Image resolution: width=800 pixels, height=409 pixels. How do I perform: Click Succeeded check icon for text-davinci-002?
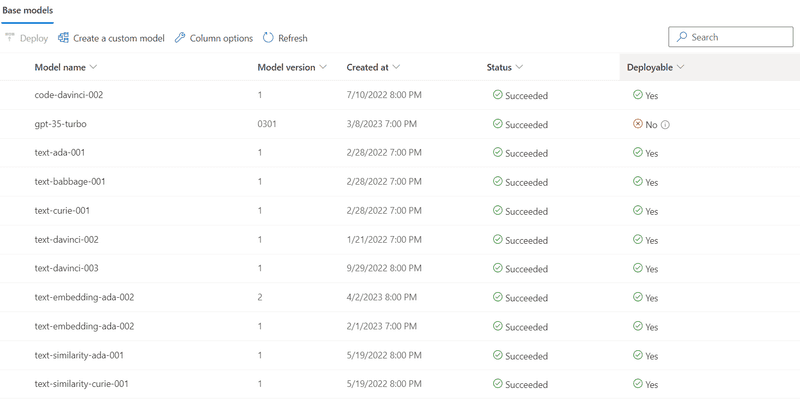click(x=497, y=239)
